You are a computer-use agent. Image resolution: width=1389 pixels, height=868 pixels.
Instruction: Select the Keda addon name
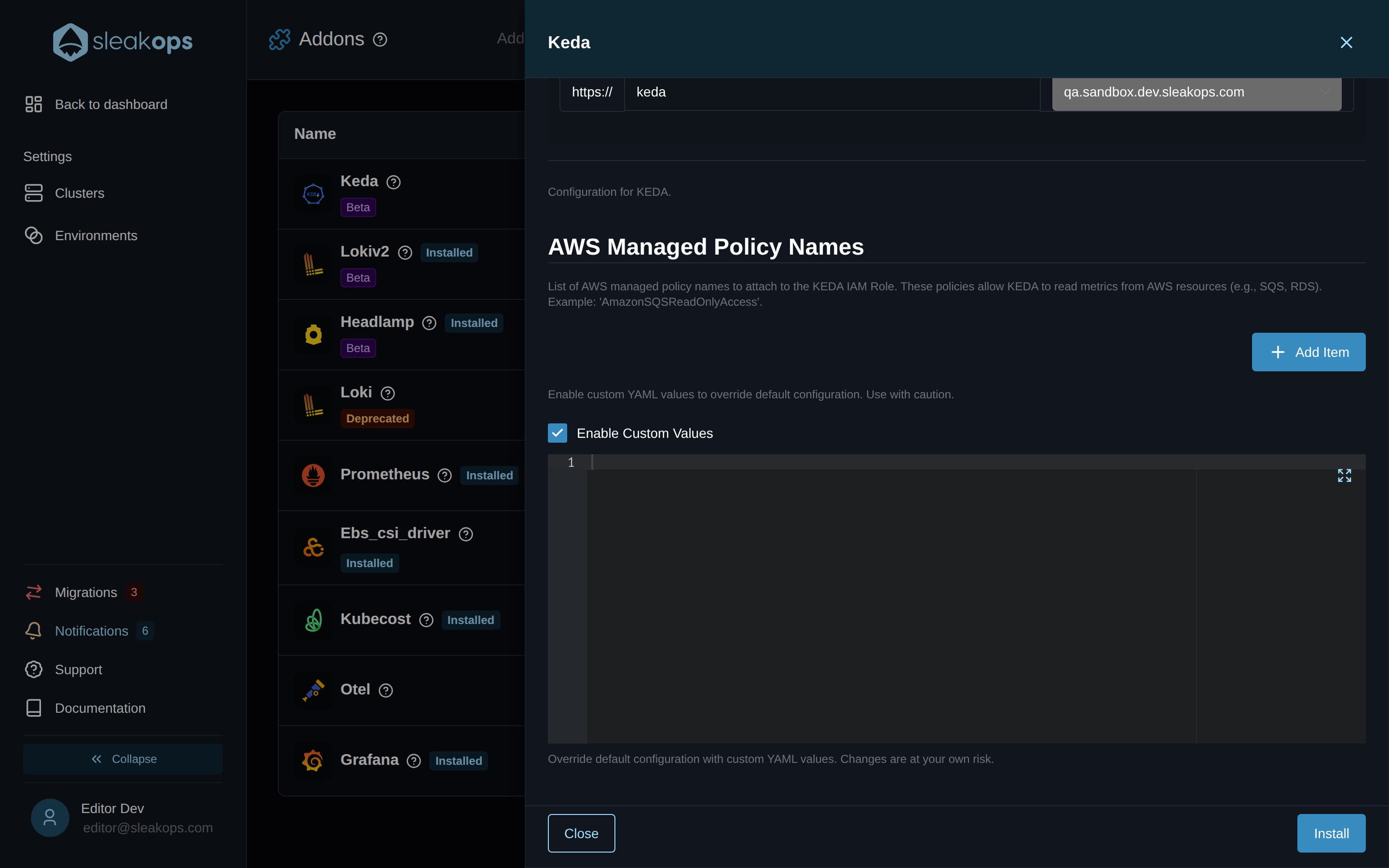(359, 181)
